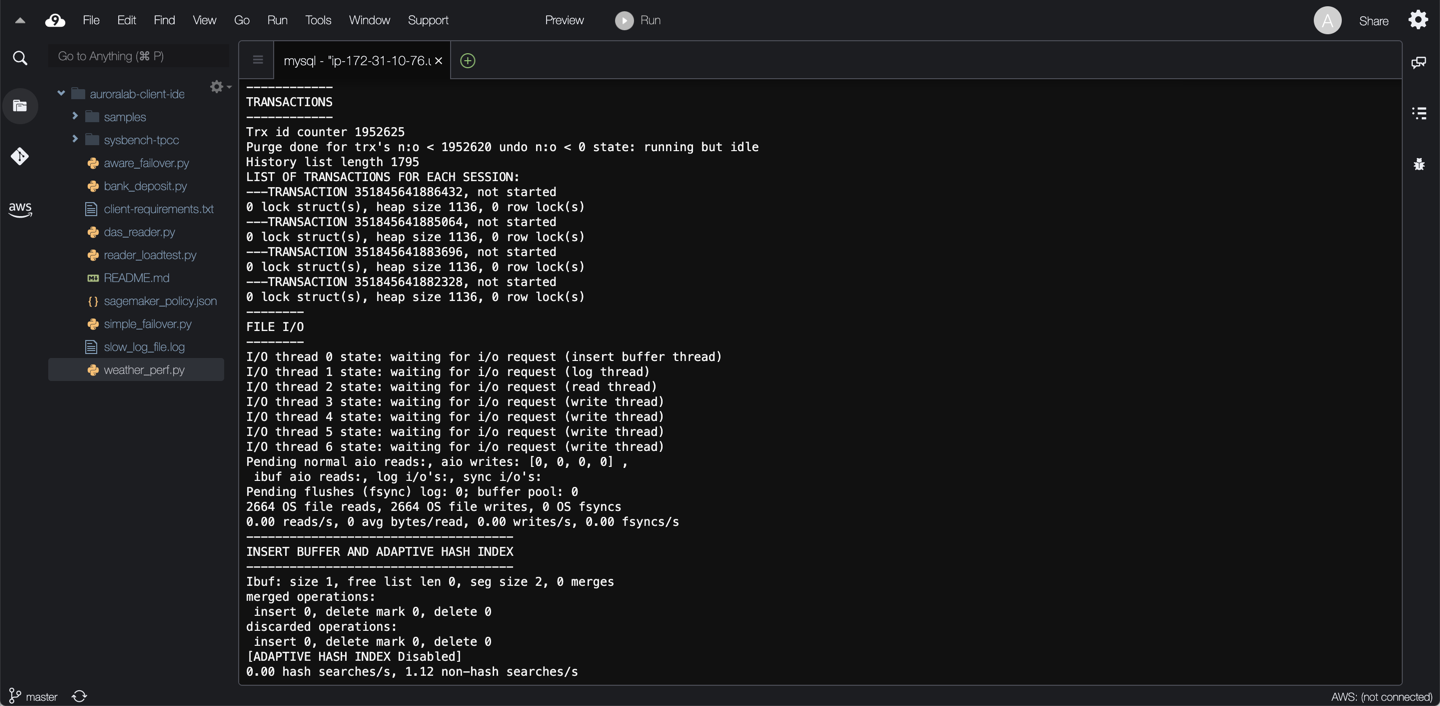Click the Share button
Image resolution: width=1440 pixels, height=706 pixels.
(1373, 21)
